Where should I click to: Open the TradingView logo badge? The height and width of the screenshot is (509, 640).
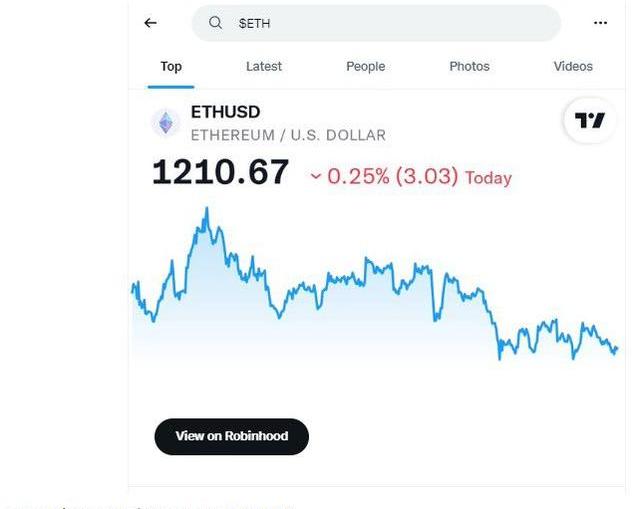click(589, 121)
